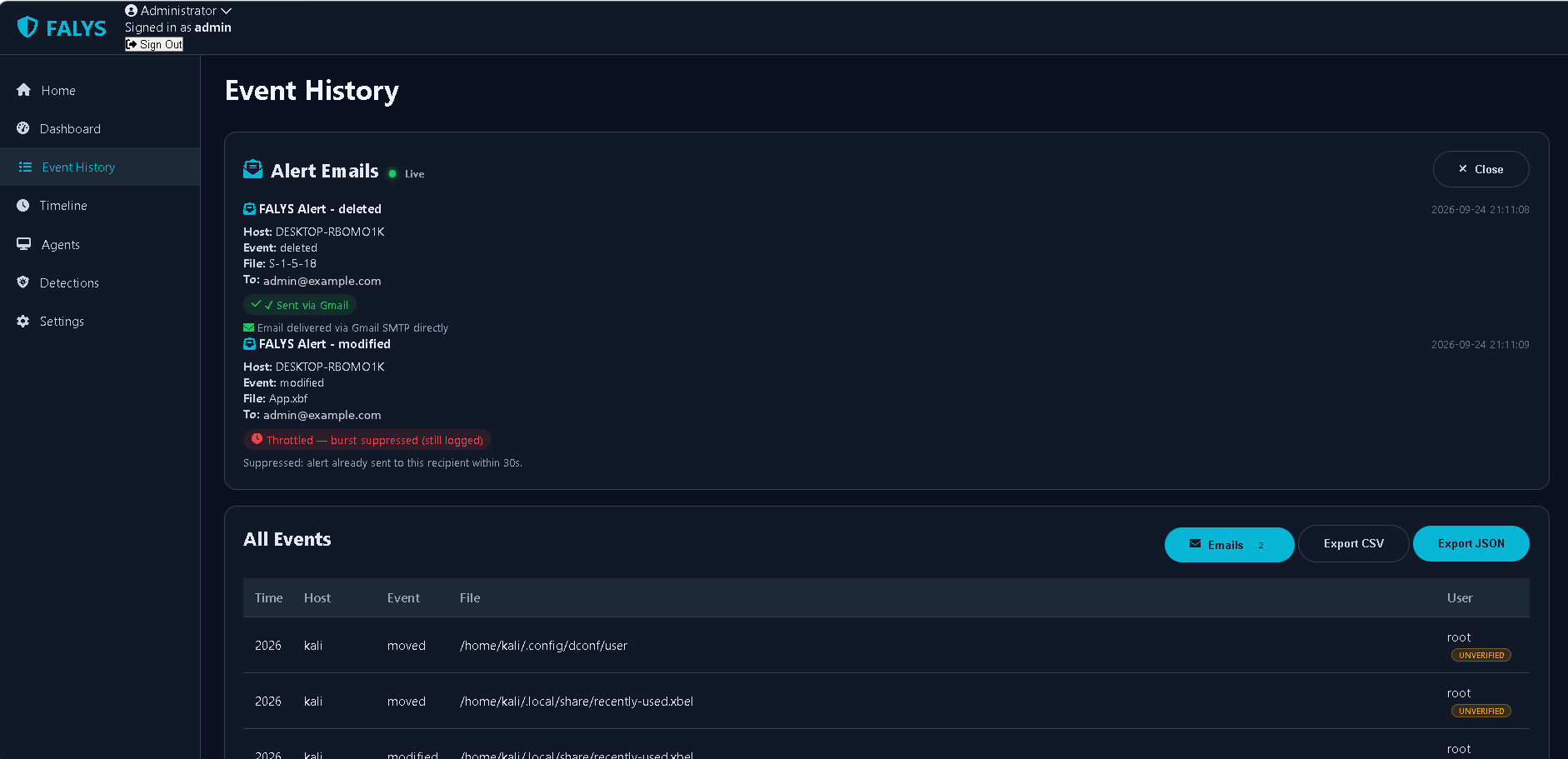Click the Sign Out button
Screen dimensions: 1568x759
pos(154,44)
